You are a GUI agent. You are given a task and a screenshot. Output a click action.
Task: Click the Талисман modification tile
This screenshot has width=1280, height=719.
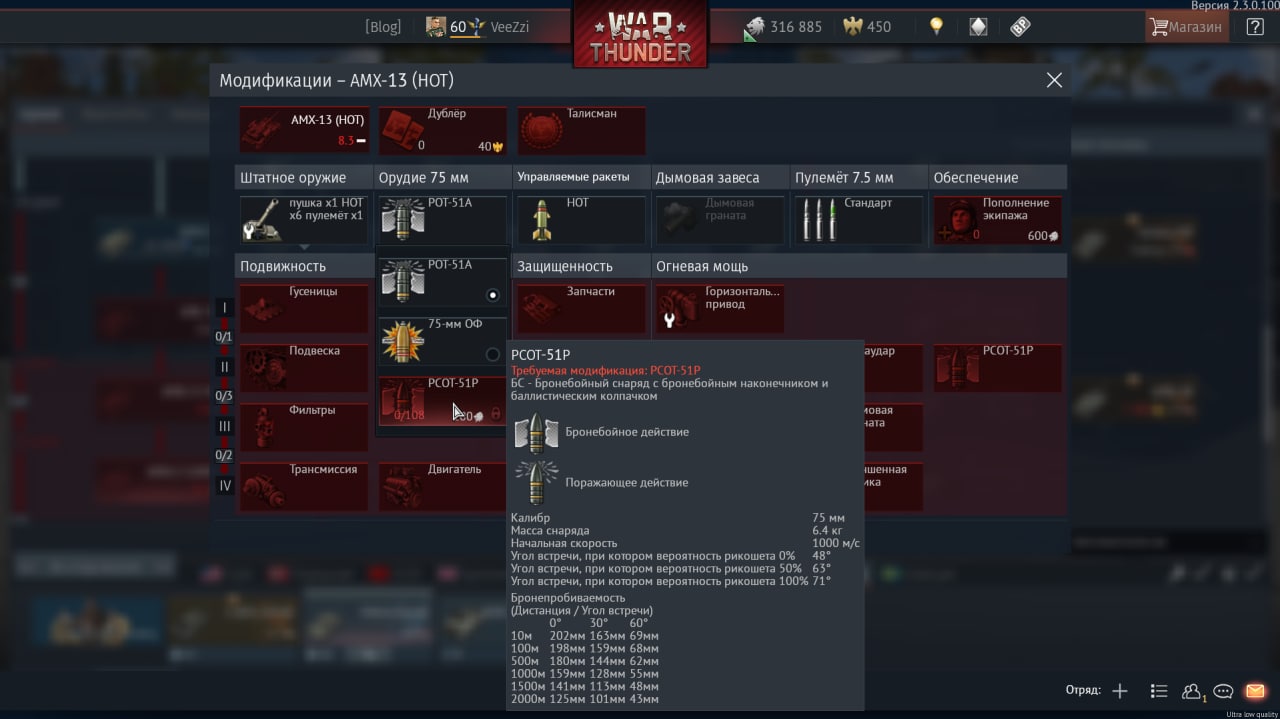(581, 130)
